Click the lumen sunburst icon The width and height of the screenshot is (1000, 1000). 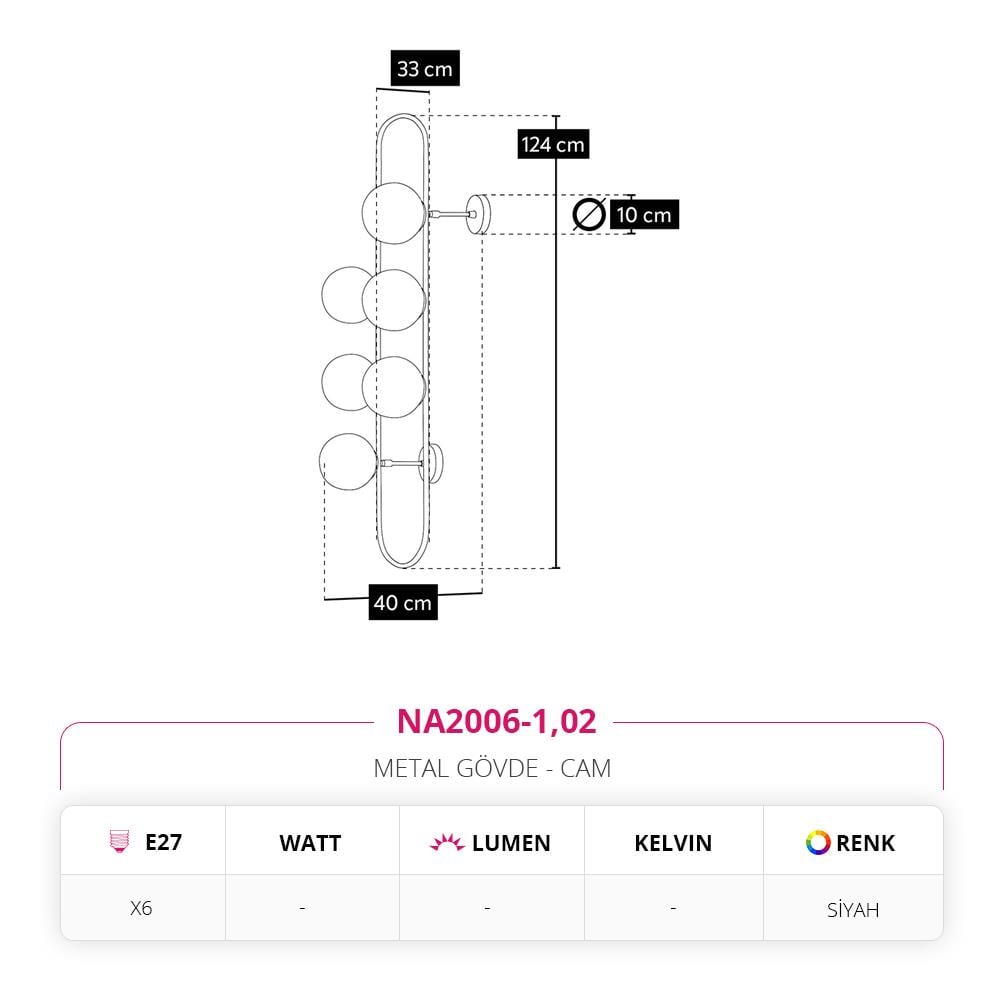click(x=446, y=842)
